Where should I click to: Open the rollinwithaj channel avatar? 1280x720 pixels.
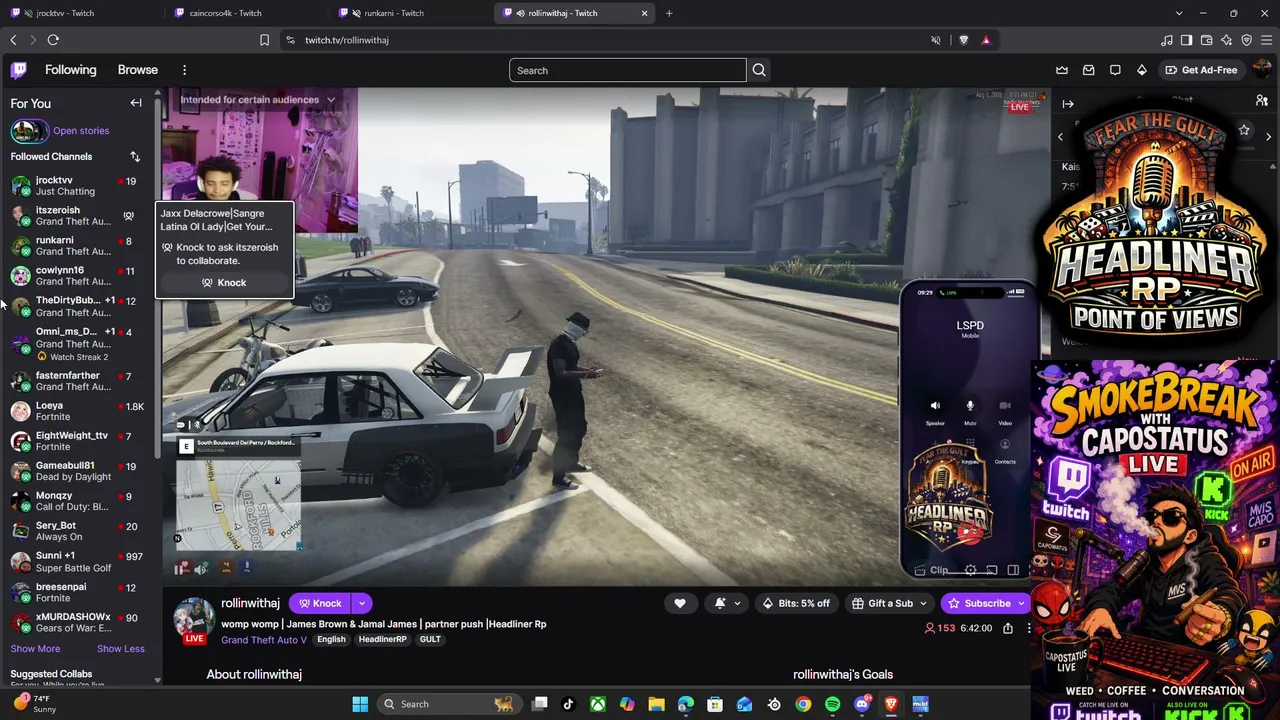[x=195, y=620]
